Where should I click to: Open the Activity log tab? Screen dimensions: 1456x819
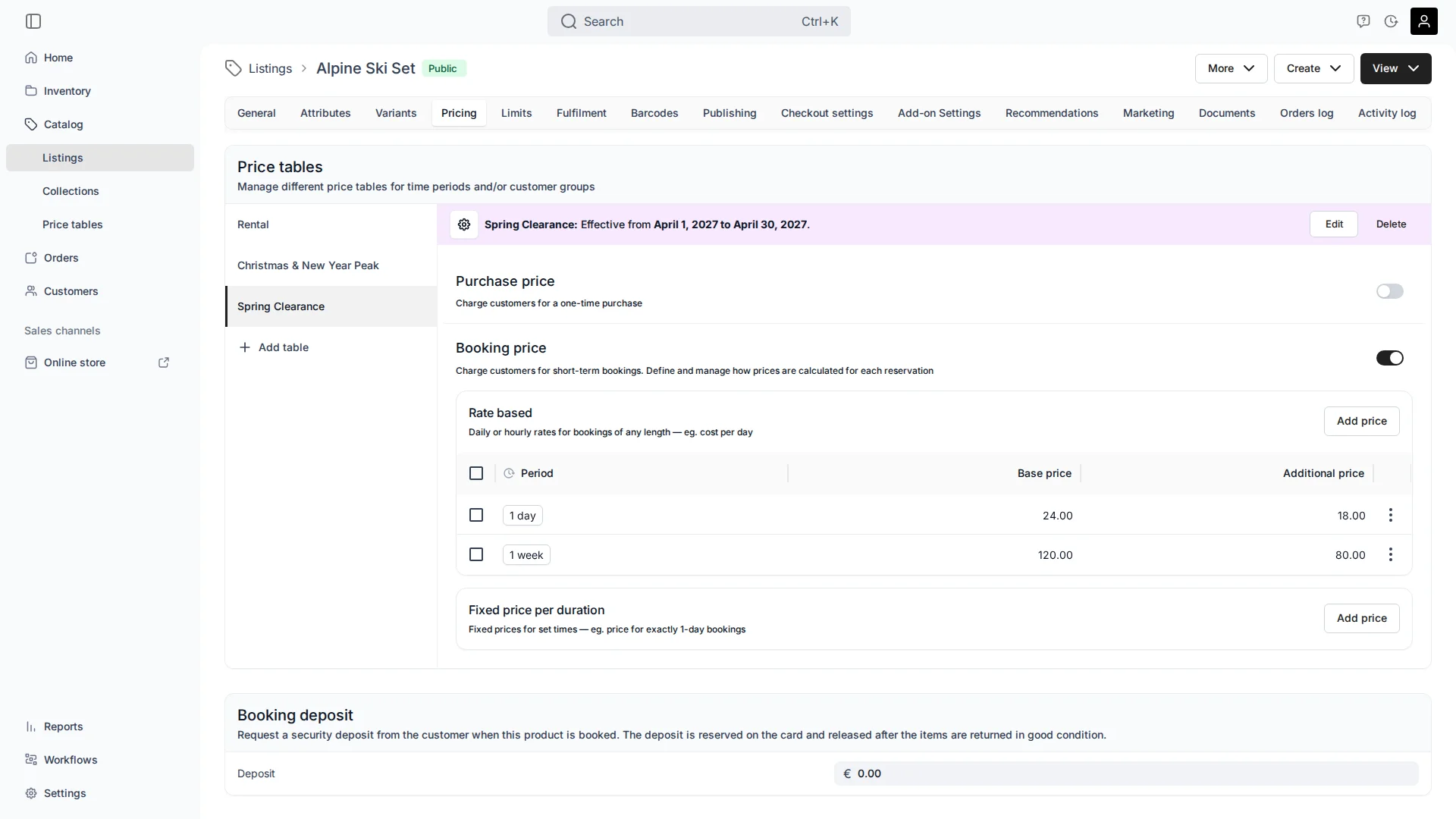1387,113
